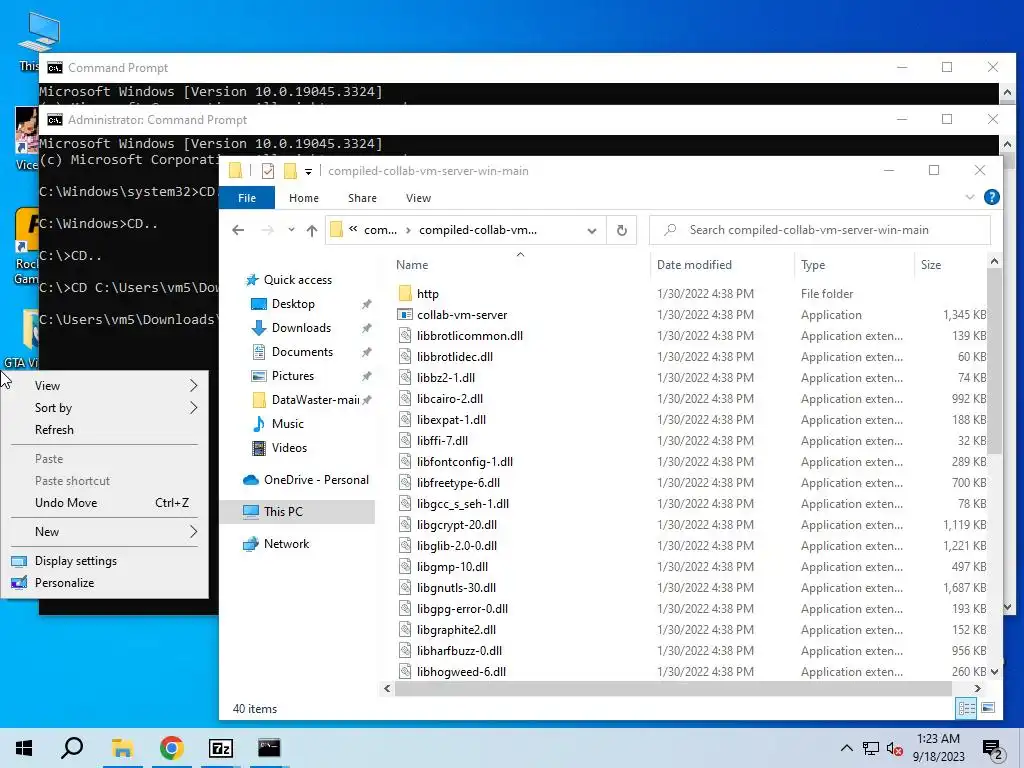
Task: Switch to Command Prompt taskbar icon
Action: 269,748
